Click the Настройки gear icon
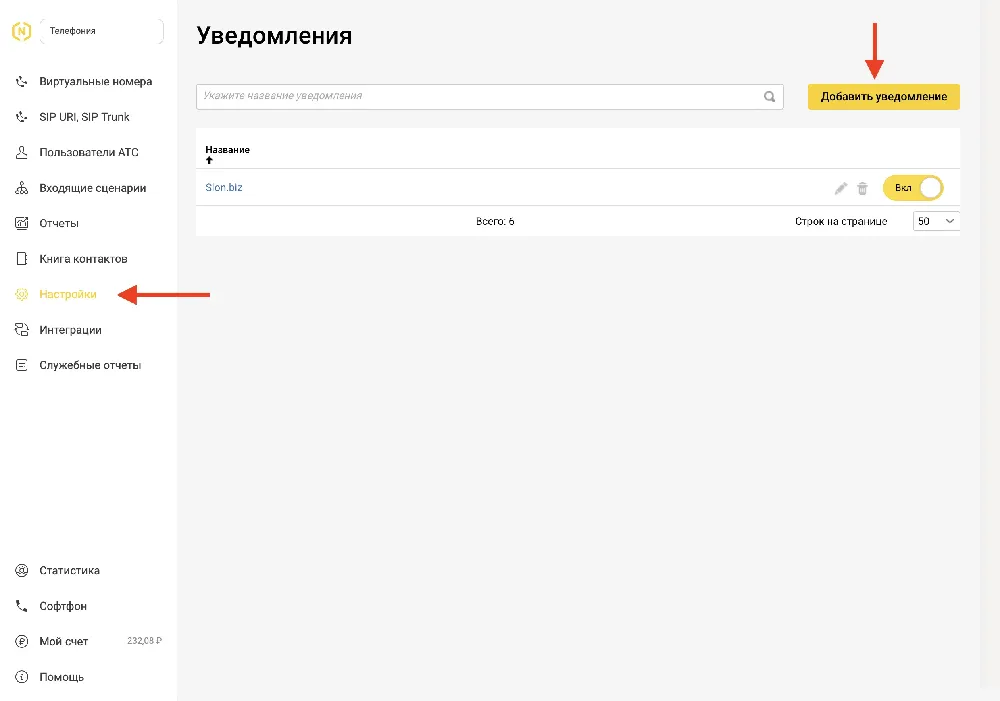The image size is (1000, 701). tap(22, 294)
